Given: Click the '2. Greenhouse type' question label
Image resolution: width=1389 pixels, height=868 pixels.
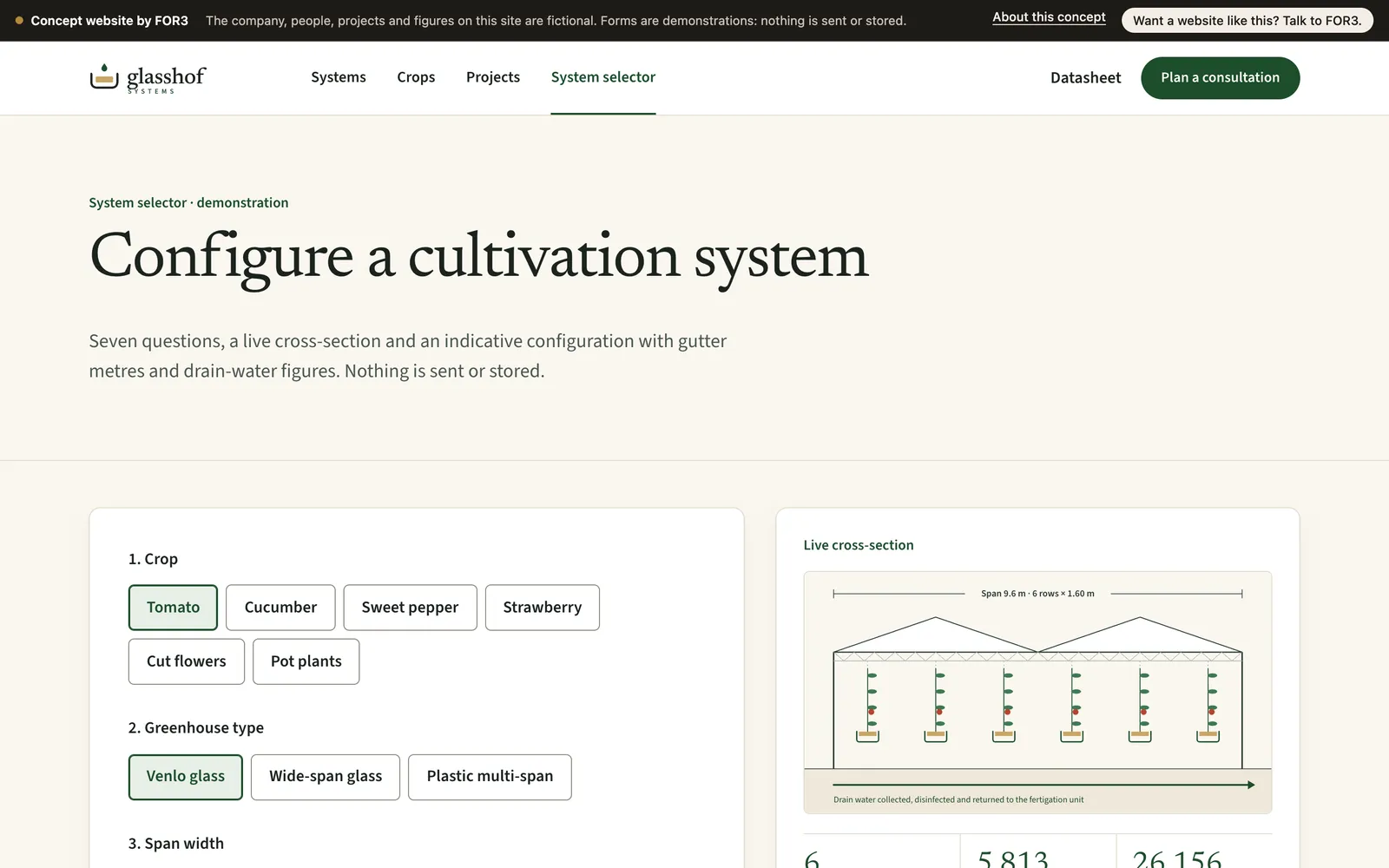Looking at the screenshot, I should 196,728.
